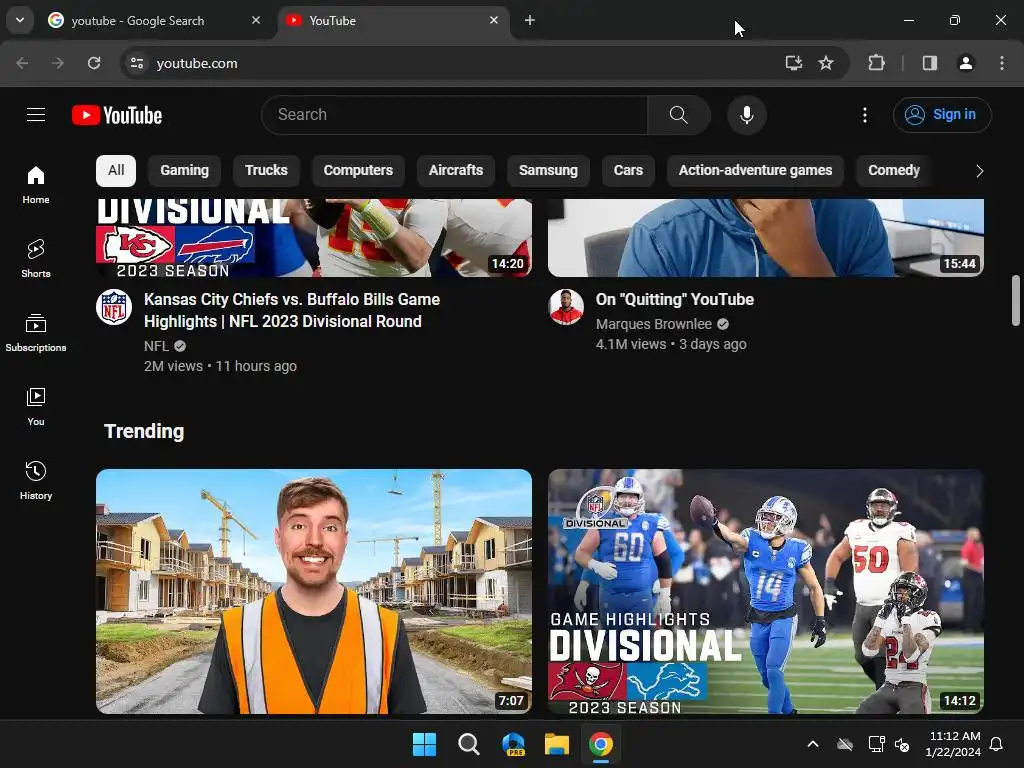Open the Chrome side panel
The width and height of the screenshot is (1024, 768).
pos(930,63)
